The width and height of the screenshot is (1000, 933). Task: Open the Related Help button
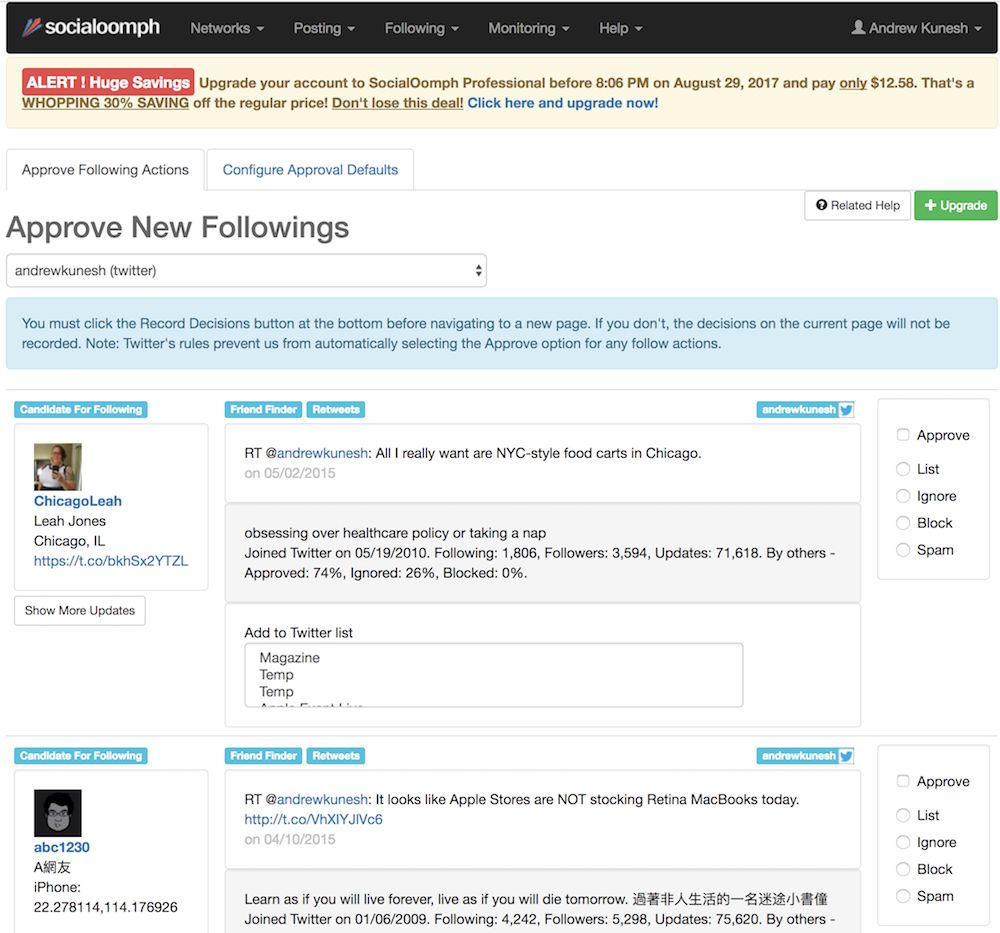(857, 205)
